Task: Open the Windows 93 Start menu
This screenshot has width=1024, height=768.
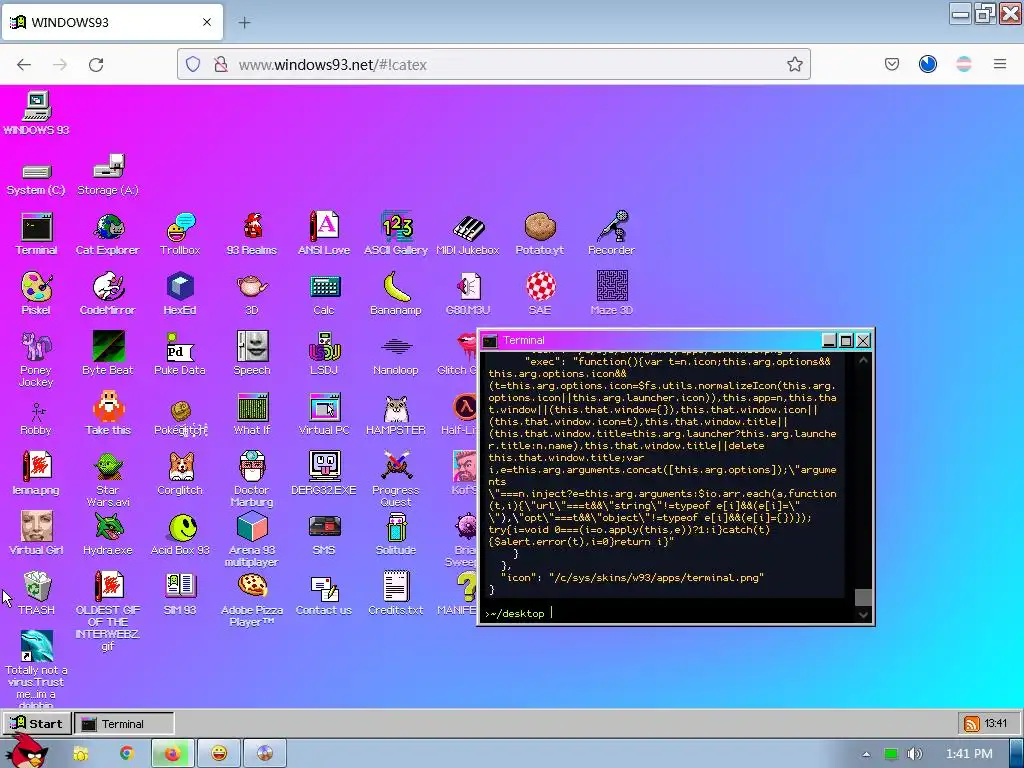Action: point(37,724)
